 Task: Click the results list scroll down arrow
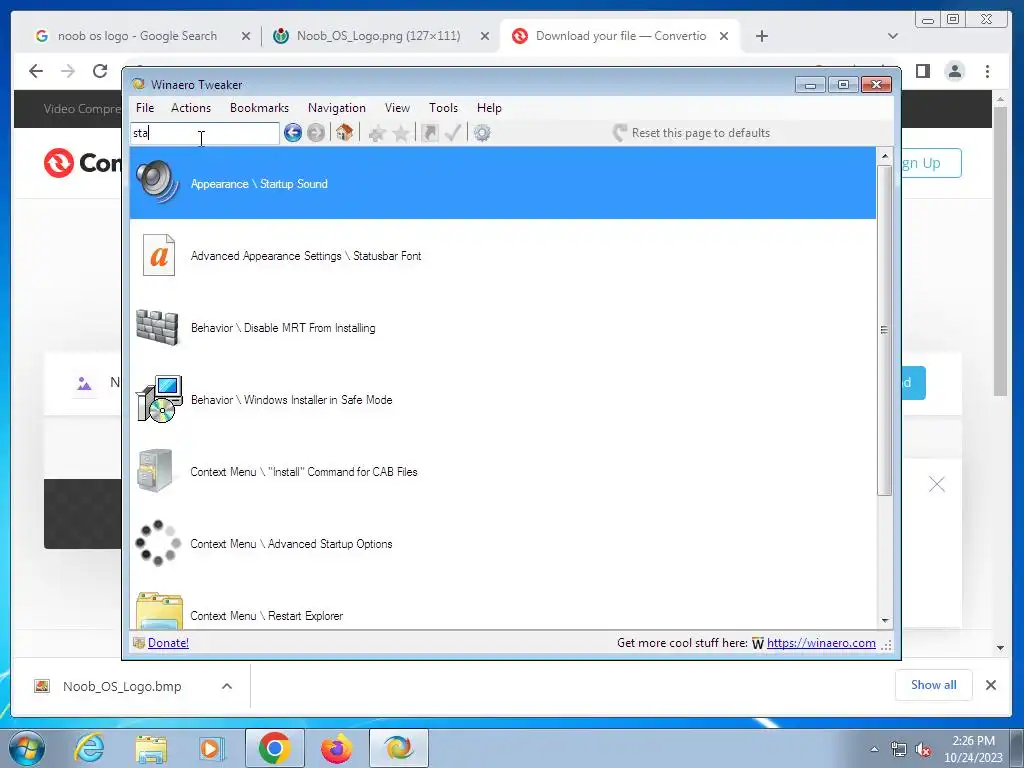[885, 620]
